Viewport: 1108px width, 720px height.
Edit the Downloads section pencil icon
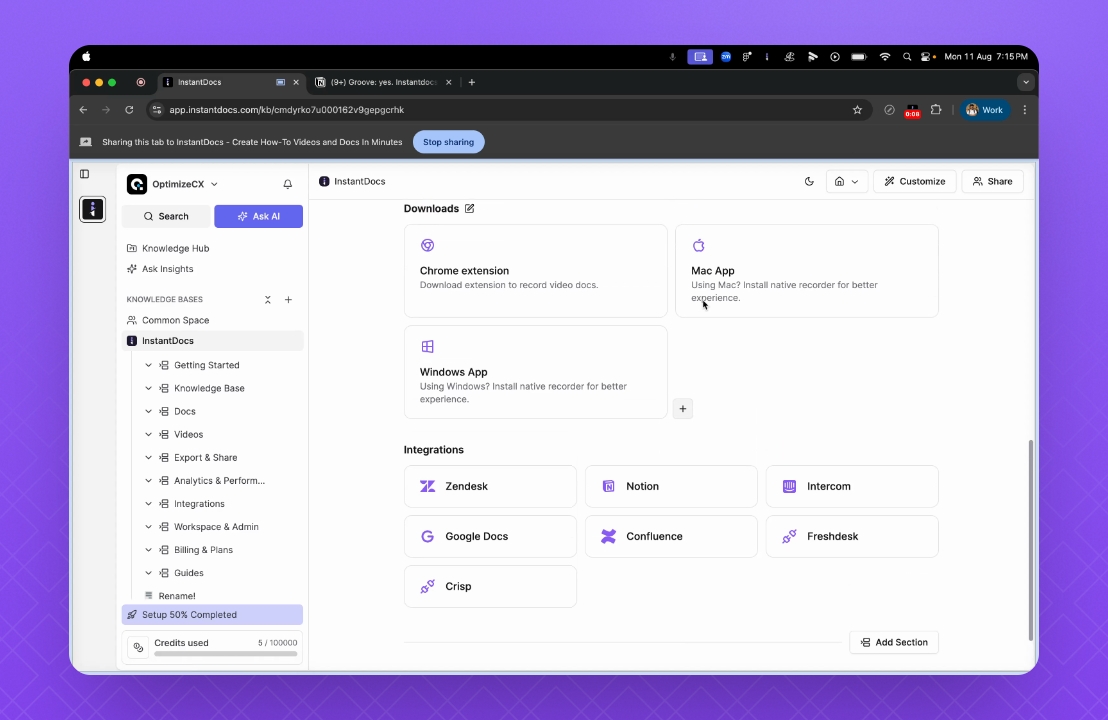tap(469, 208)
